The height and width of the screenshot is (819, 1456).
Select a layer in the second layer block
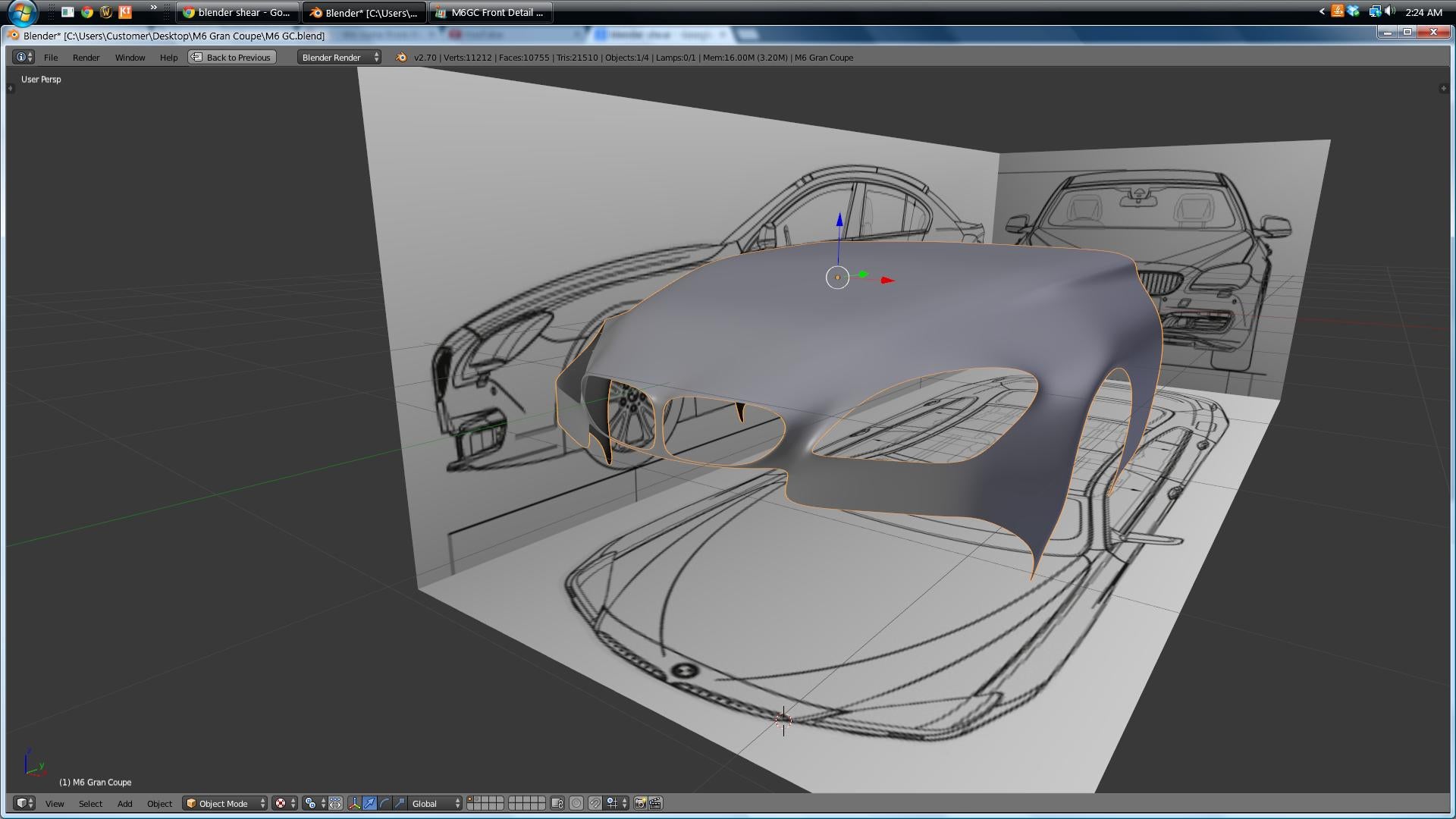pyautogui.click(x=526, y=803)
